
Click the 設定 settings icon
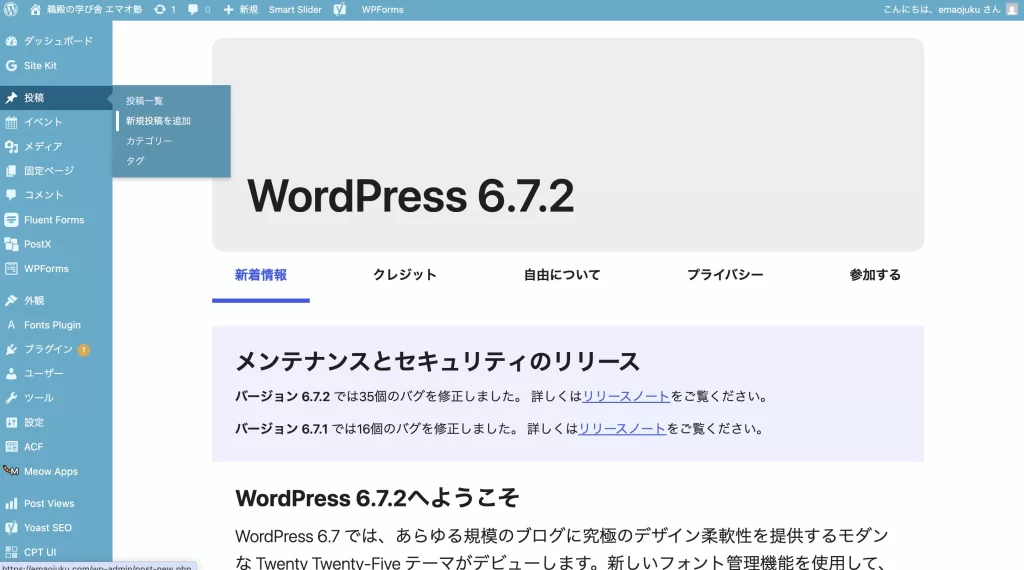tap(11, 422)
